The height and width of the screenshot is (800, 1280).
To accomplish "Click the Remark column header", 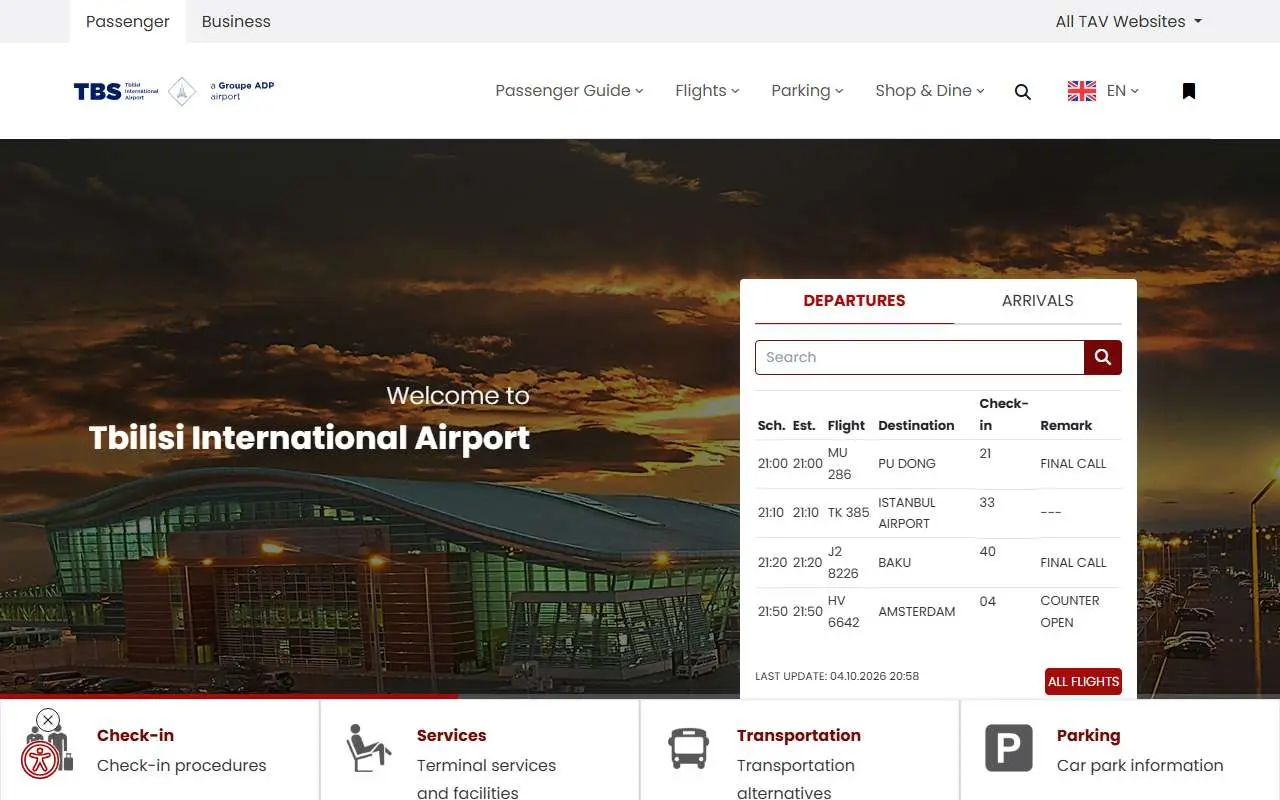I will click(x=1066, y=425).
